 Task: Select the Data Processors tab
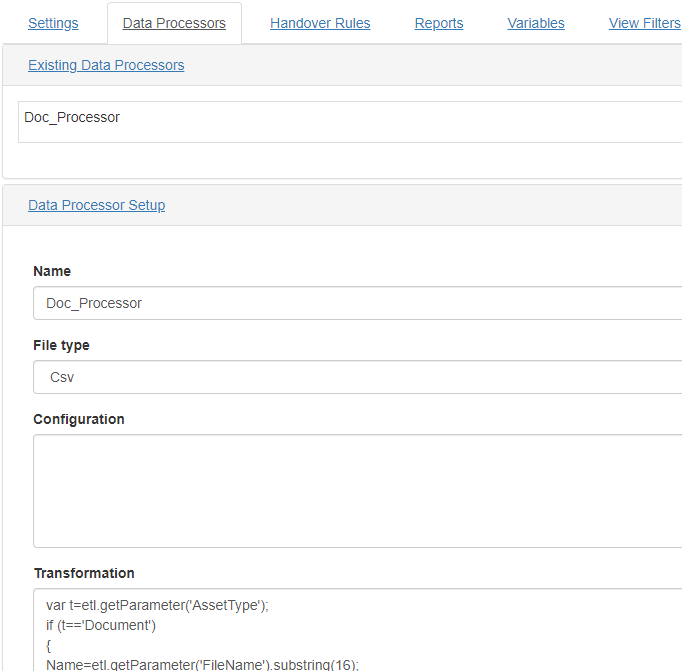(x=174, y=23)
